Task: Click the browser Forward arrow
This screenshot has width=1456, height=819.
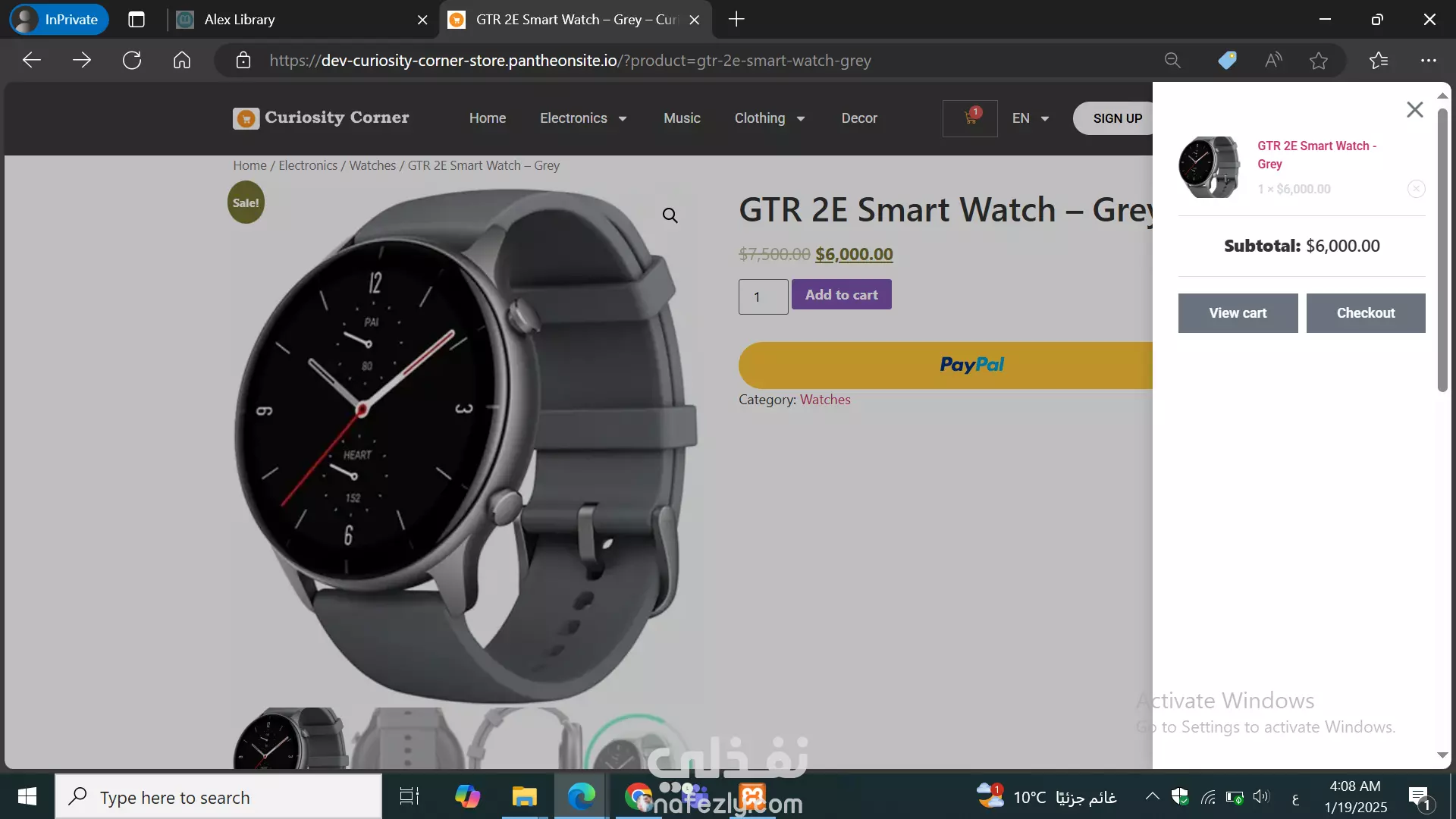Action: [82, 60]
